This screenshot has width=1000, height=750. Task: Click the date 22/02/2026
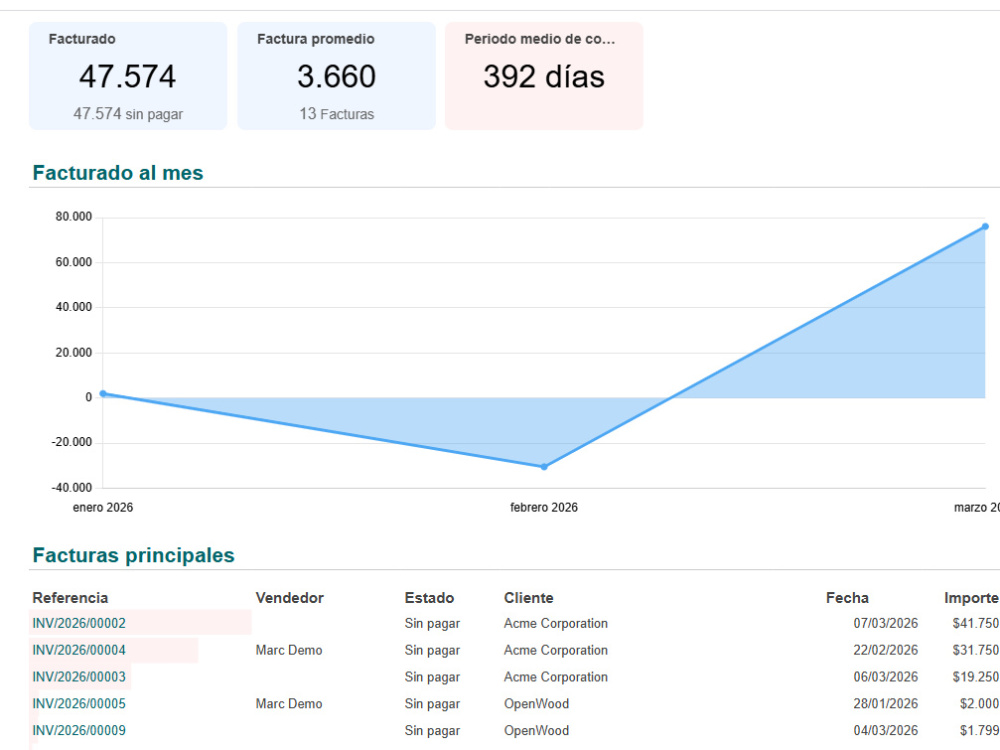(x=886, y=650)
